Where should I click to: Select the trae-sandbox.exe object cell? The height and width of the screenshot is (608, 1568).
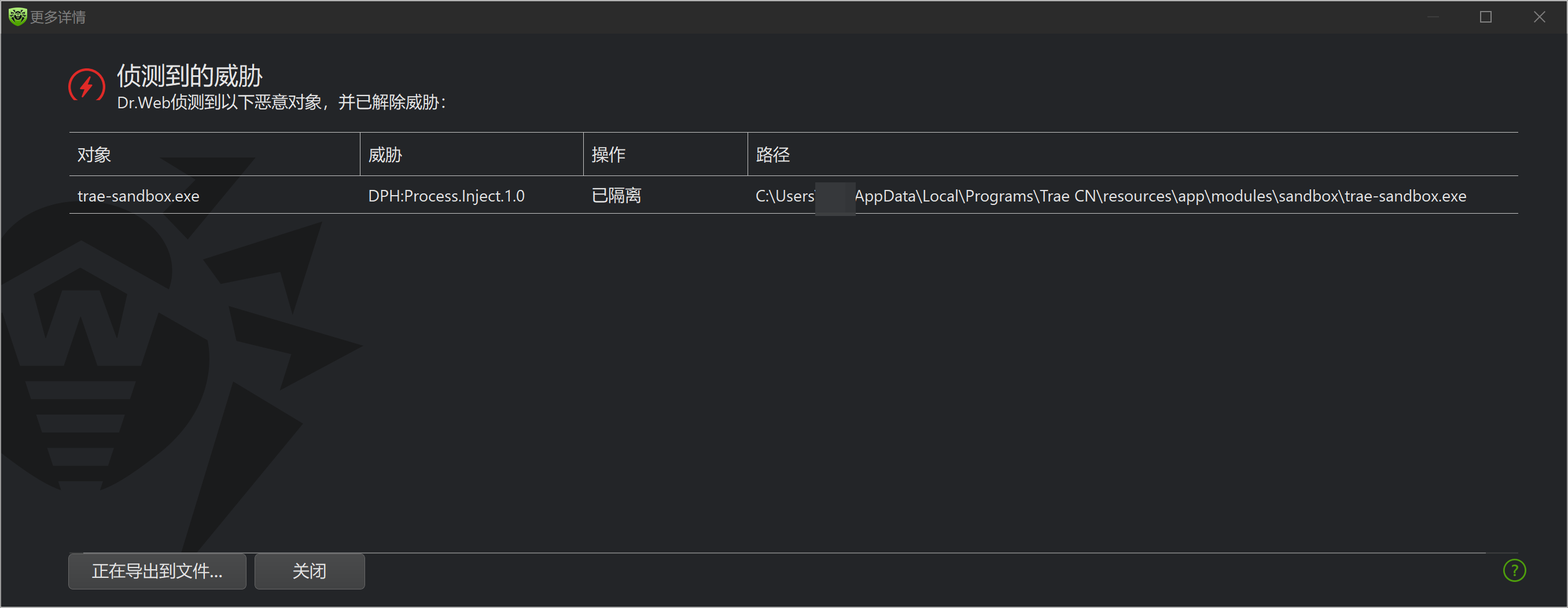click(x=139, y=196)
